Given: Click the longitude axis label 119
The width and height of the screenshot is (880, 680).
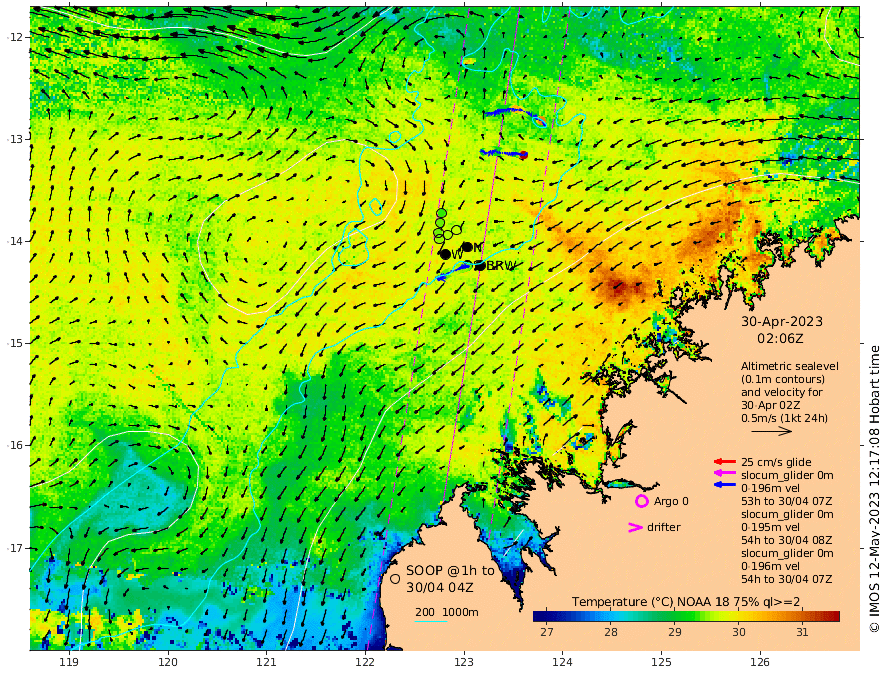Looking at the screenshot, I should tap(69, 662).
